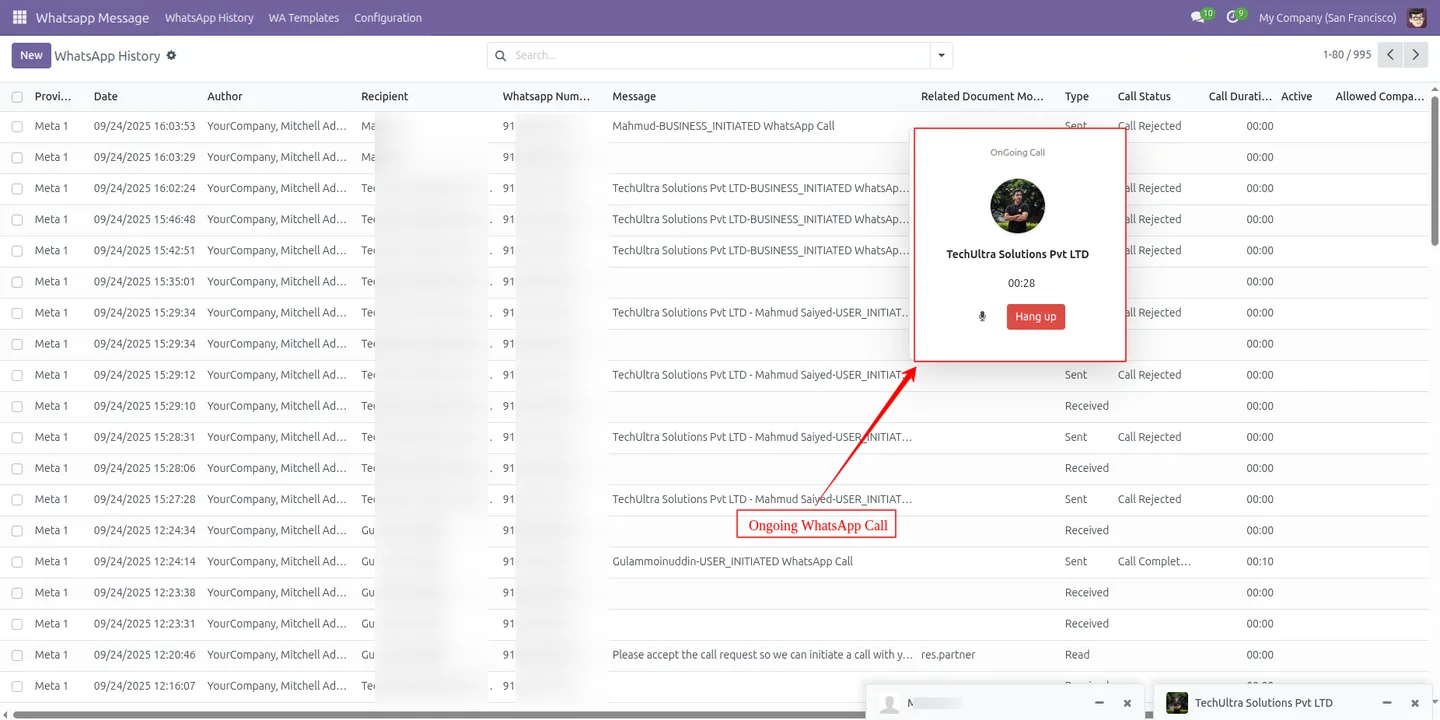Open the user avatar menu

coord(1416,18)
